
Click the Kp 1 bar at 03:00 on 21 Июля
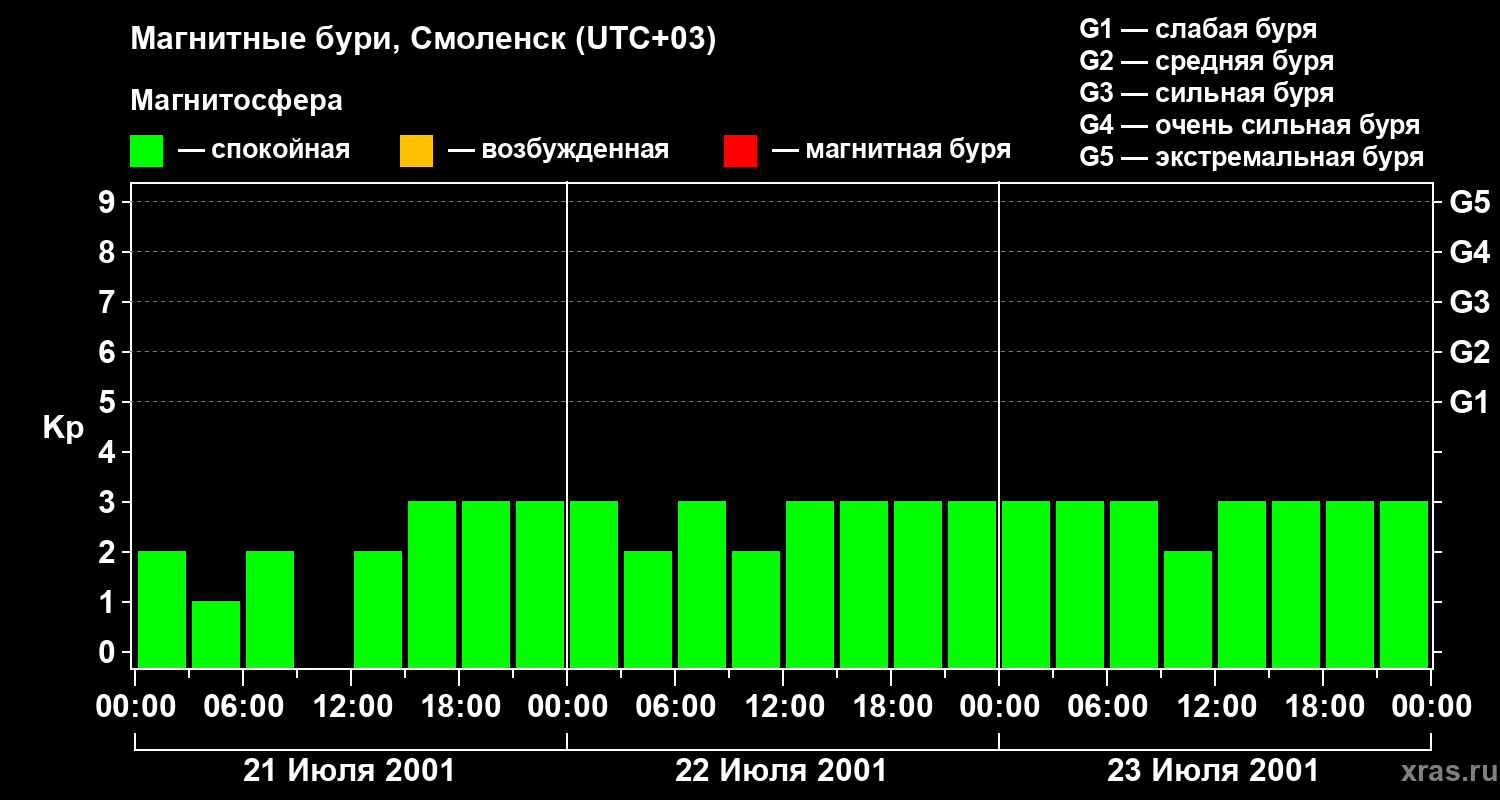pos(216,634)
